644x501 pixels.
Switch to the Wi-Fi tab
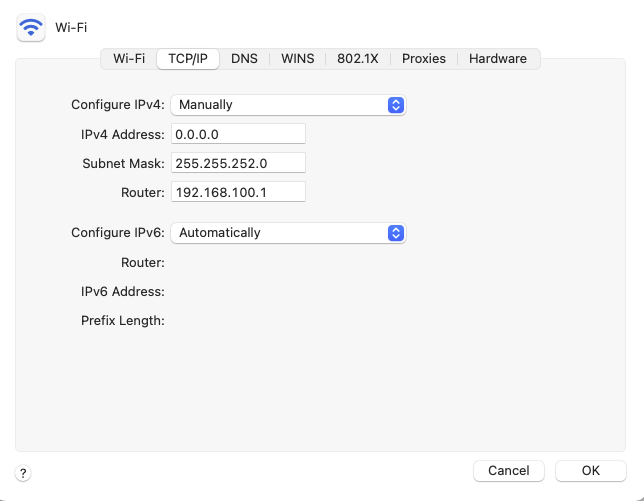[x=129, y=59]
